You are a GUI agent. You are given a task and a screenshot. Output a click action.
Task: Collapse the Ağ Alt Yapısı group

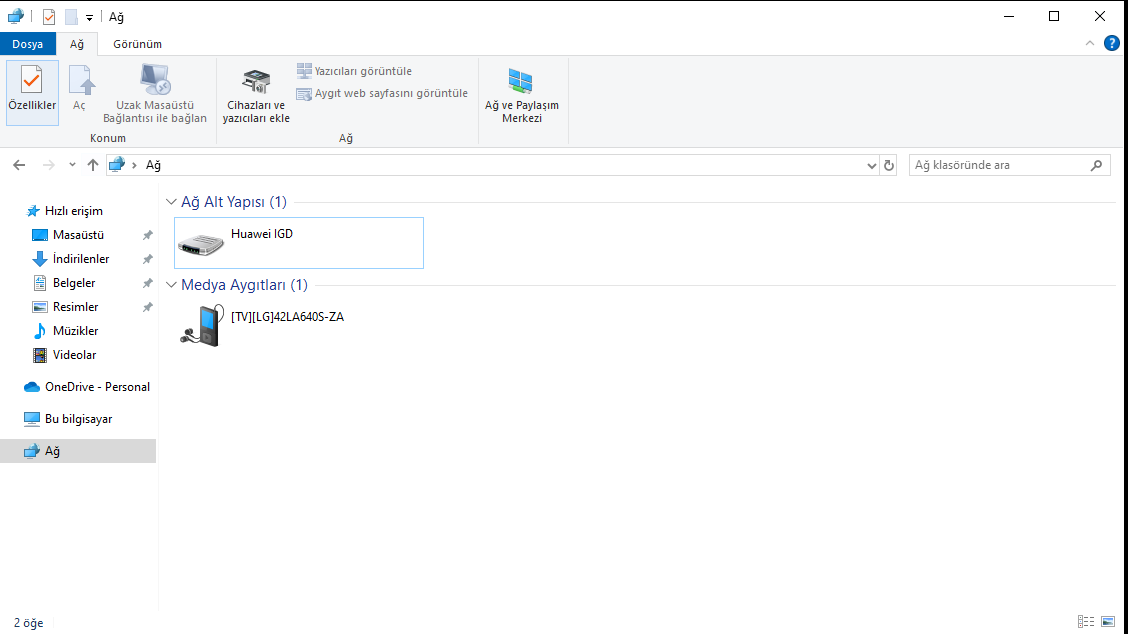coord(171,203)
